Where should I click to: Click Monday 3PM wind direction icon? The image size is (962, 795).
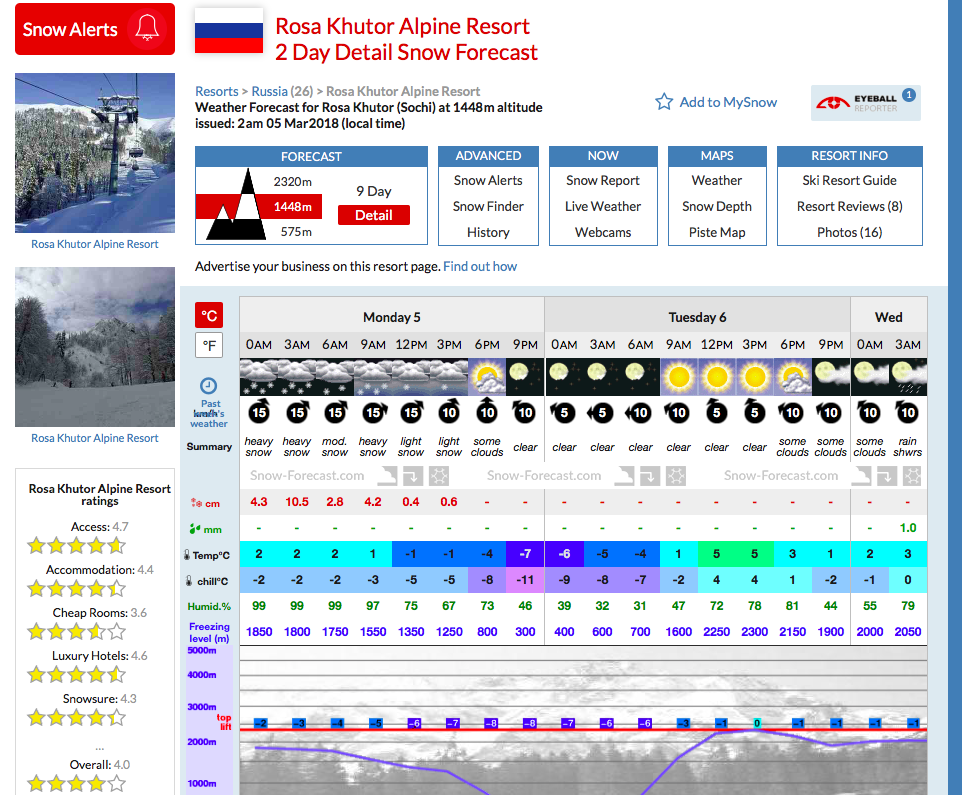pyautogui.click(x=449, y=412)
